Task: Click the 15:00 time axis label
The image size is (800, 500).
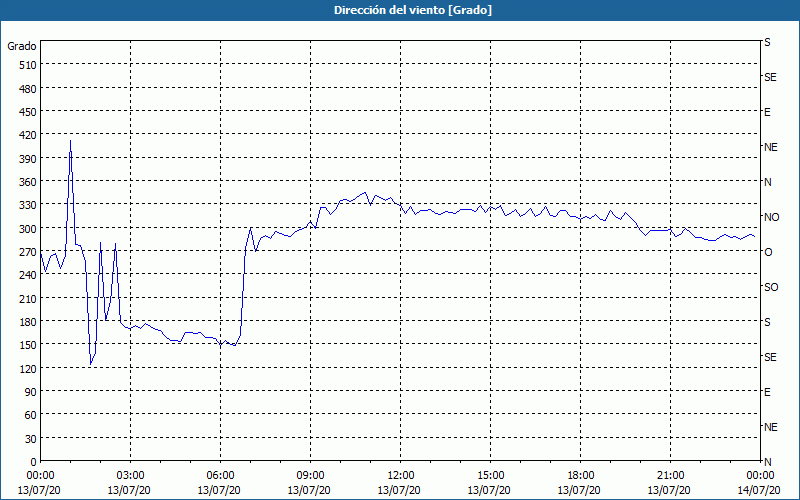Action: click(490, 476)
